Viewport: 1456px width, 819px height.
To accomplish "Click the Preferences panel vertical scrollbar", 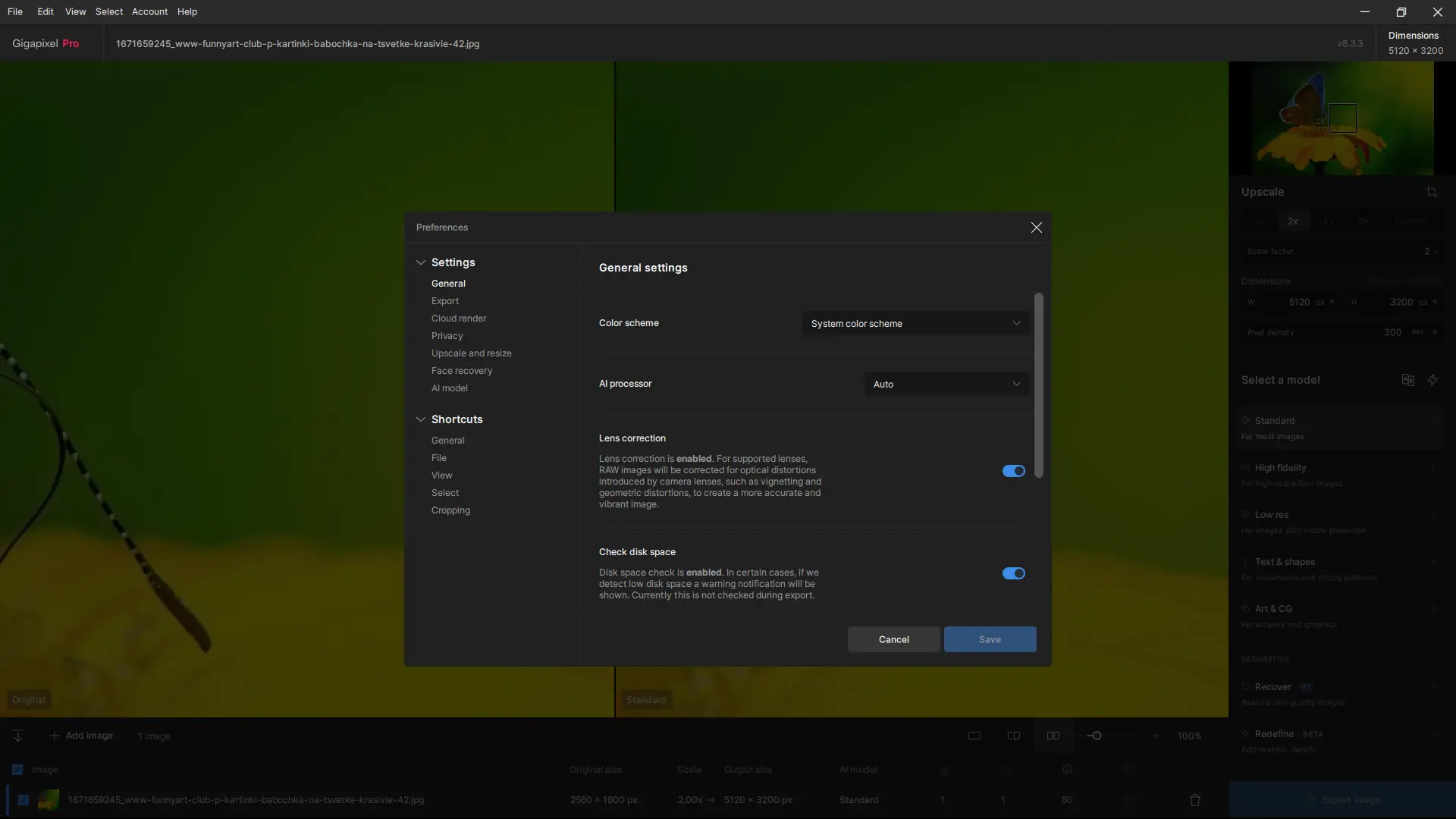I will (1038, 385).
